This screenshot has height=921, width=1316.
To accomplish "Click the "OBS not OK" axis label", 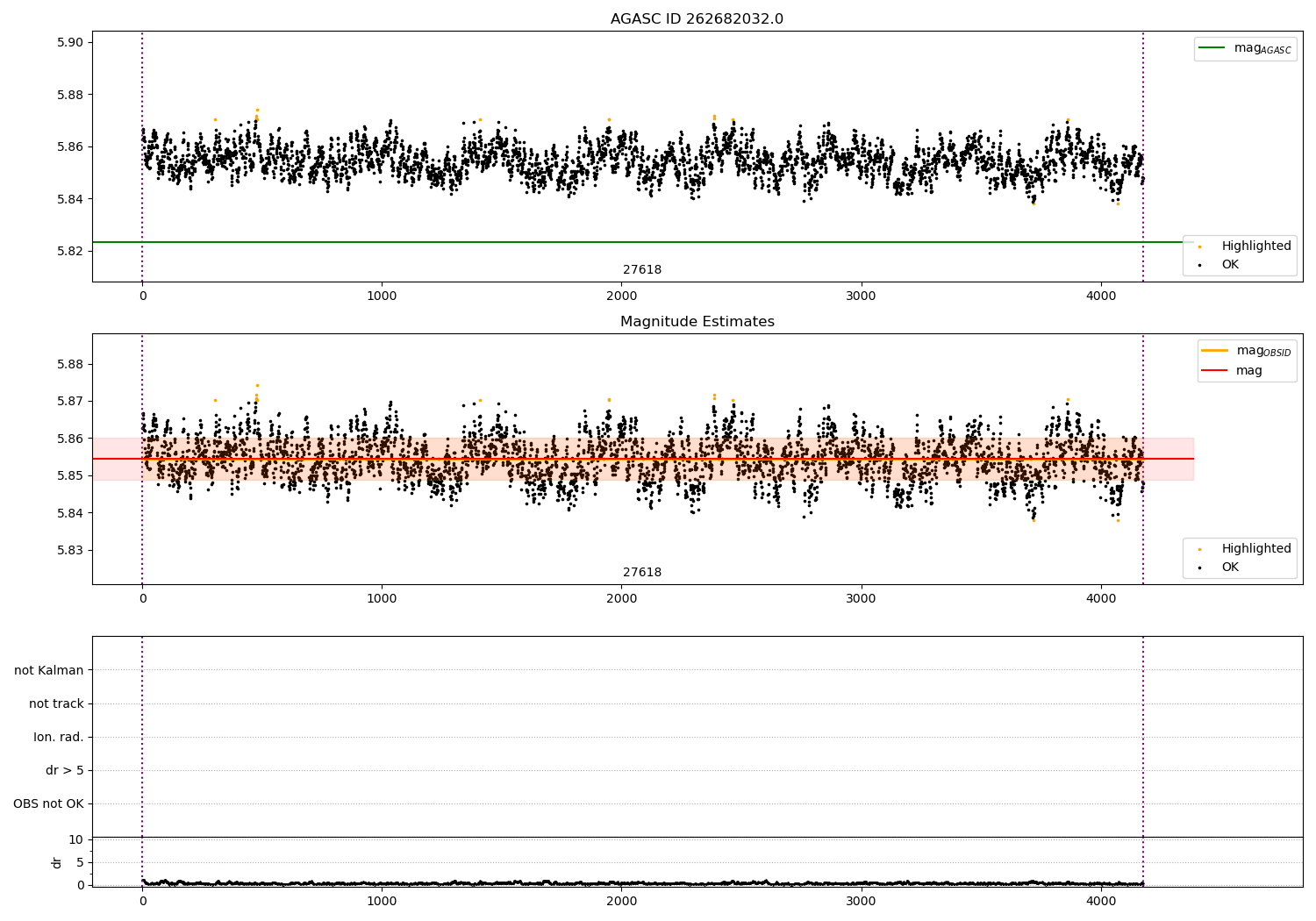I will pos(48,803).
